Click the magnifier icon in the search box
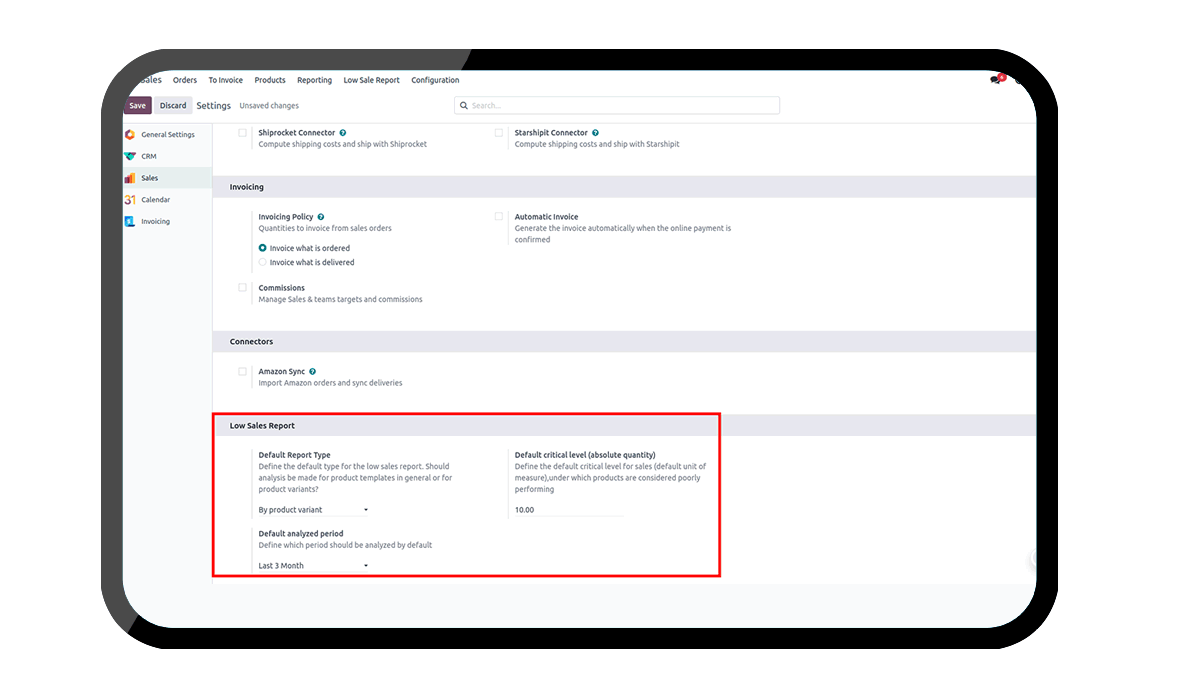 [463, 106]
